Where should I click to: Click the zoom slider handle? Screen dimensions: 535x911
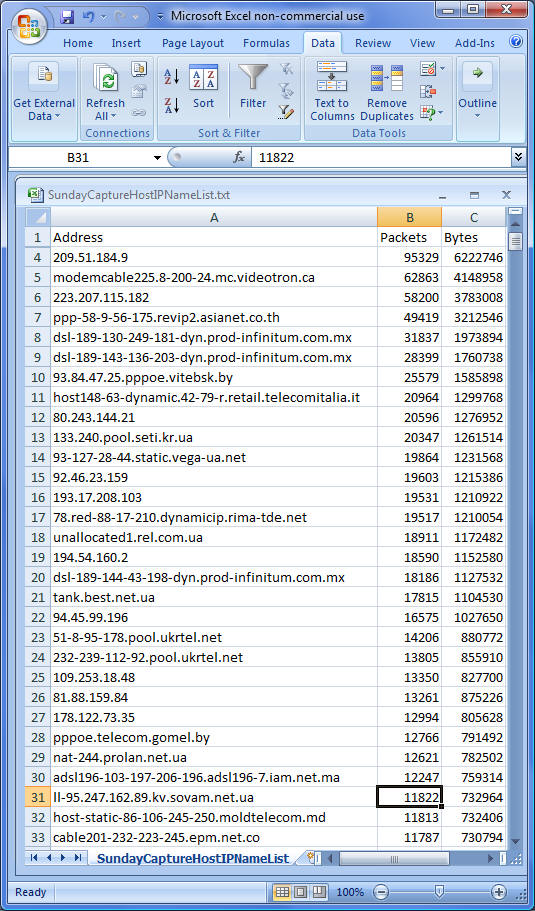(440, 892)
